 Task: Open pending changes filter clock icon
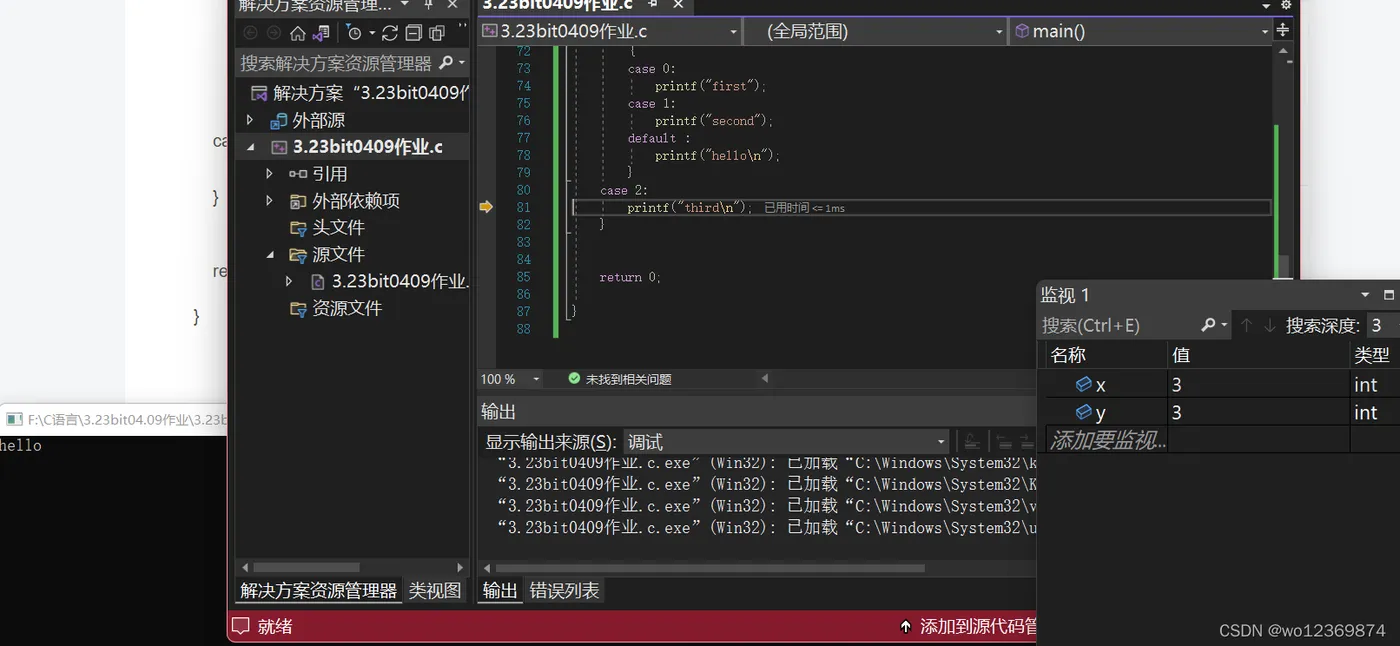[x=354, y=33]
